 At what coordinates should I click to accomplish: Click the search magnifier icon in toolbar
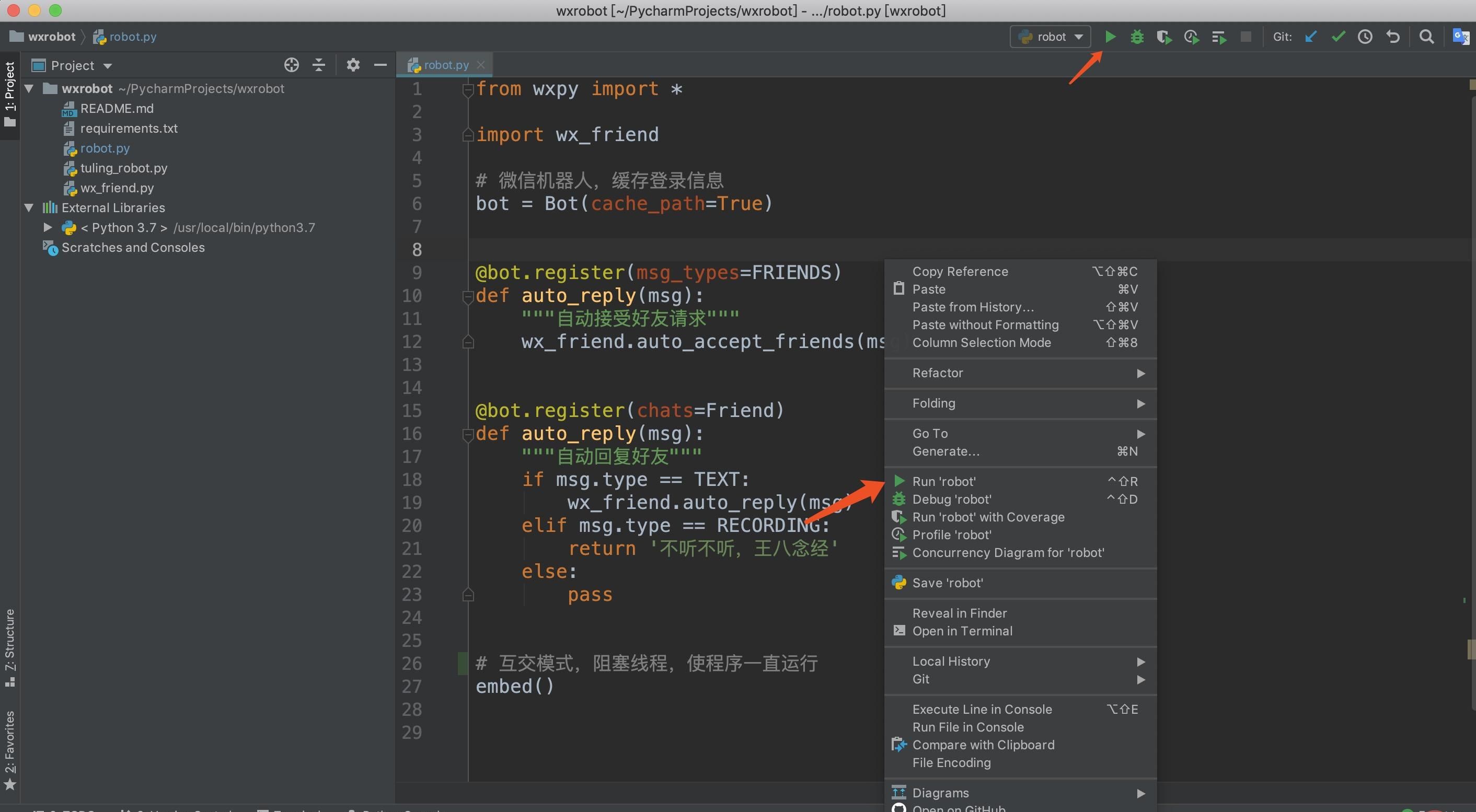1425,38
